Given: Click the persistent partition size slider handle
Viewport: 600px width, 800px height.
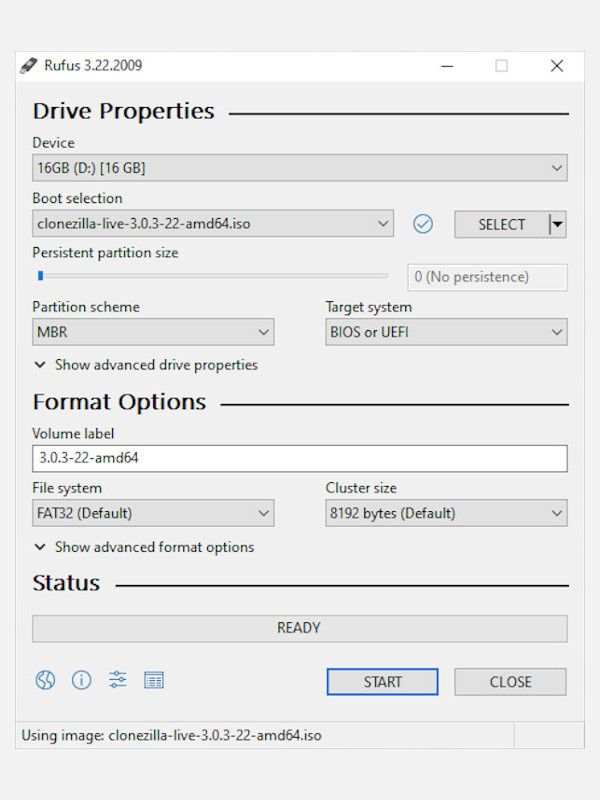Looking at the screenshot, I should coord(40,276).
